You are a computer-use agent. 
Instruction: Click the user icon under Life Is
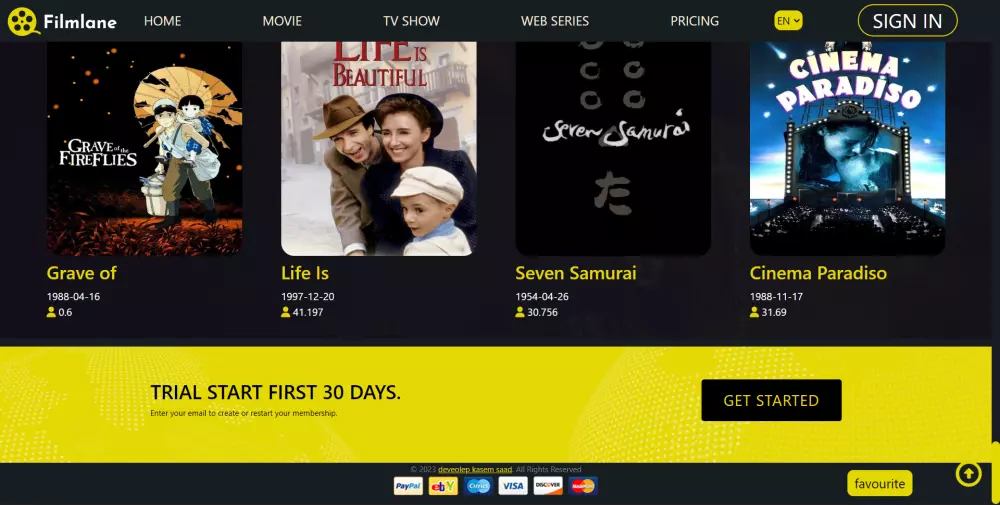[286, 312]
